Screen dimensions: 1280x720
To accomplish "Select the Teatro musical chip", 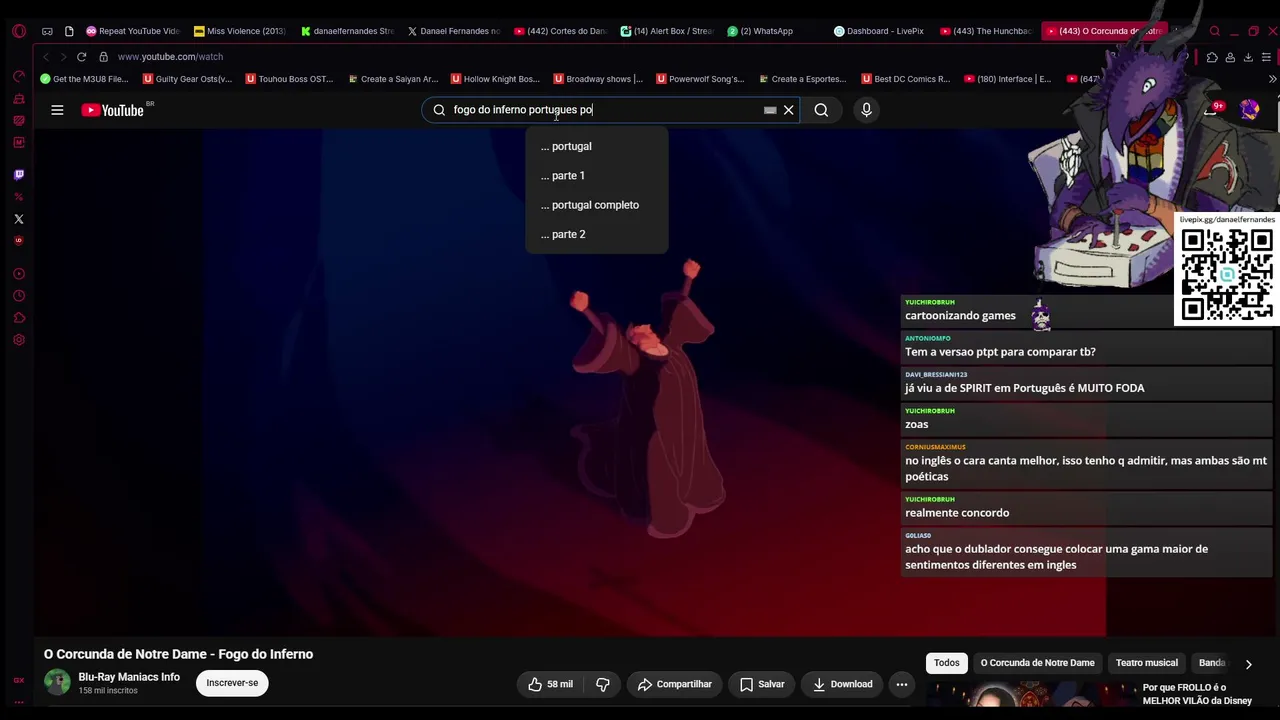I will click(1146, 663).
